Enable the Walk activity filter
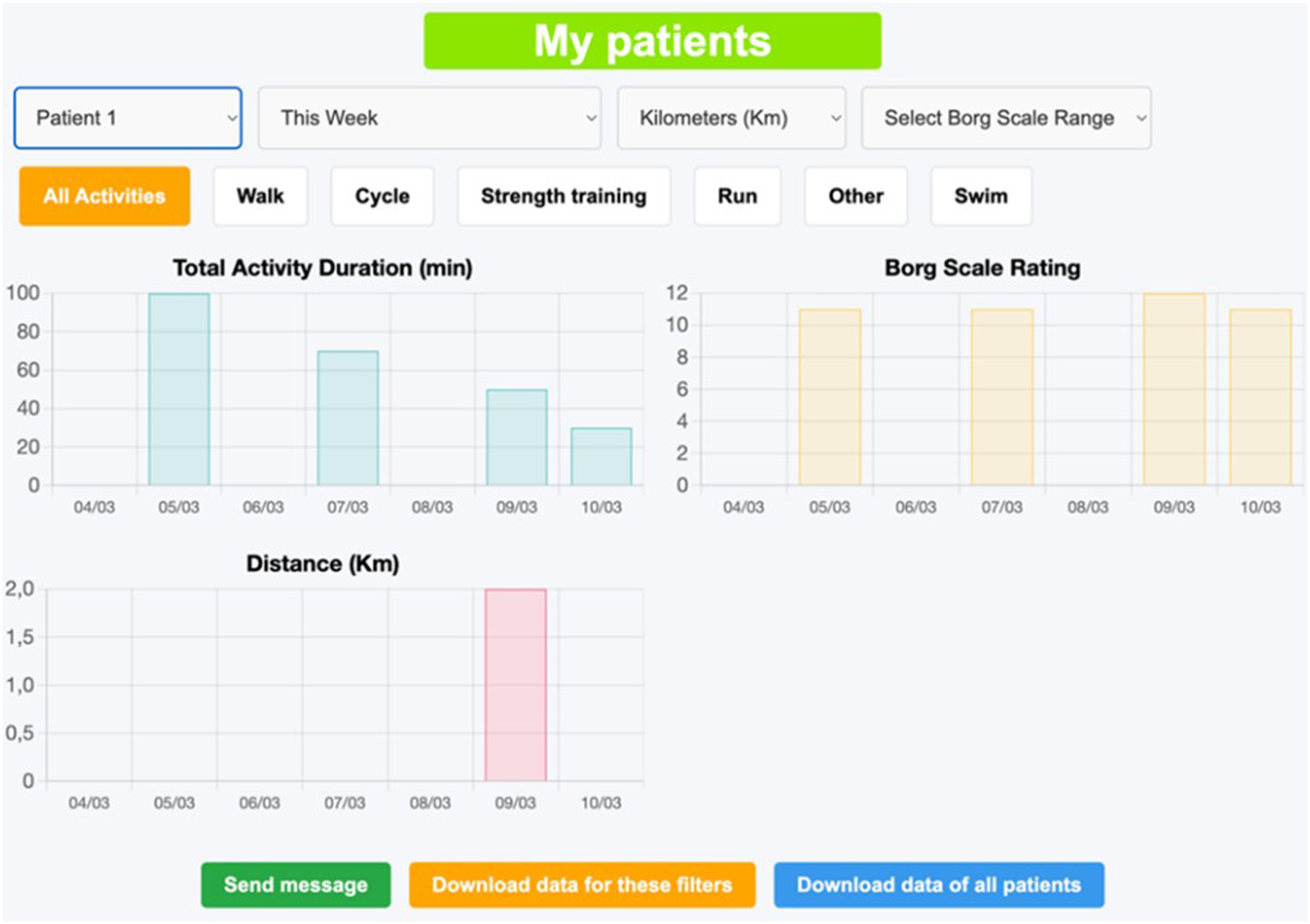1310x924 pixels. tap(260, 196)
